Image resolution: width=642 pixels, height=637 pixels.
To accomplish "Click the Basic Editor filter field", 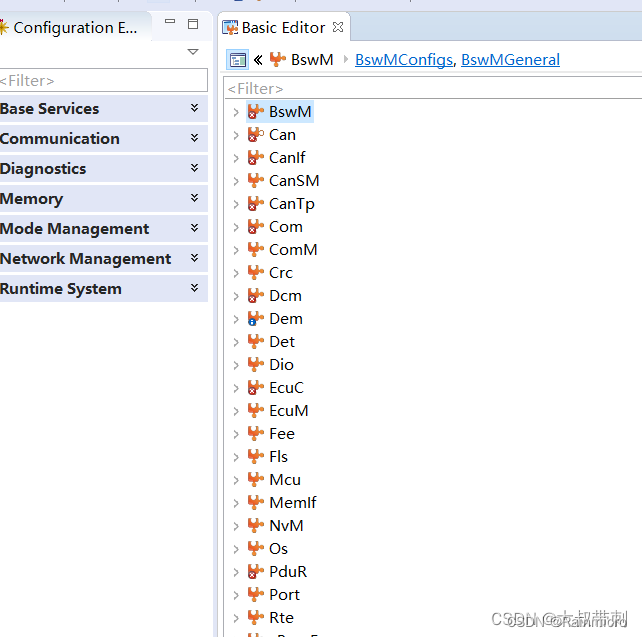I will click(x=433, y=88).
